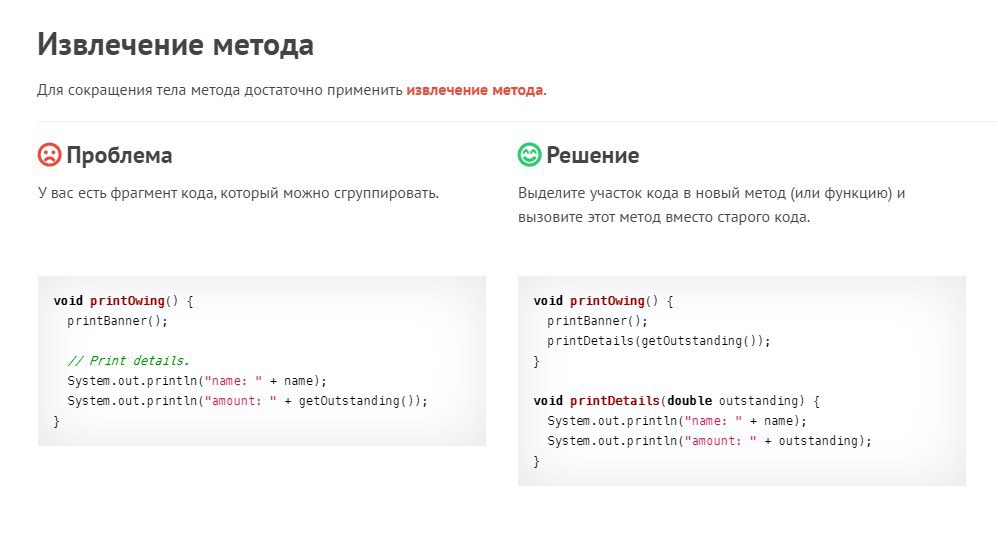Open the red "извлечение метода" link
The image size is (998, 541).
click(474, 90)
